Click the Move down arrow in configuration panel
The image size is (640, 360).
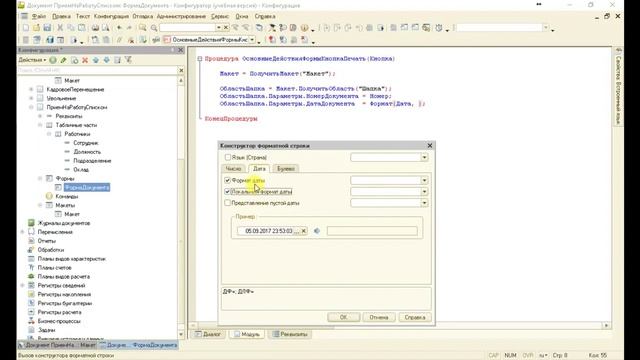coord(107,60)
